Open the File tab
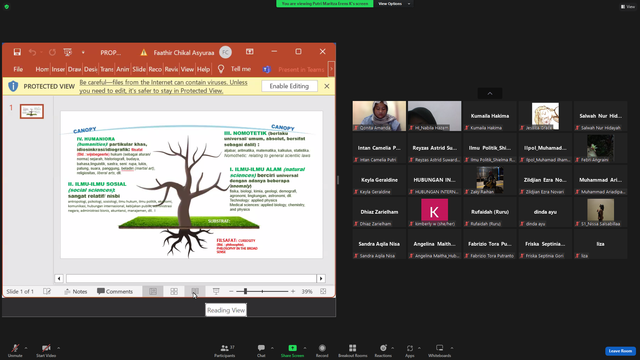The image size is (640, 360). pyautogui.click(x=18, y=69)
